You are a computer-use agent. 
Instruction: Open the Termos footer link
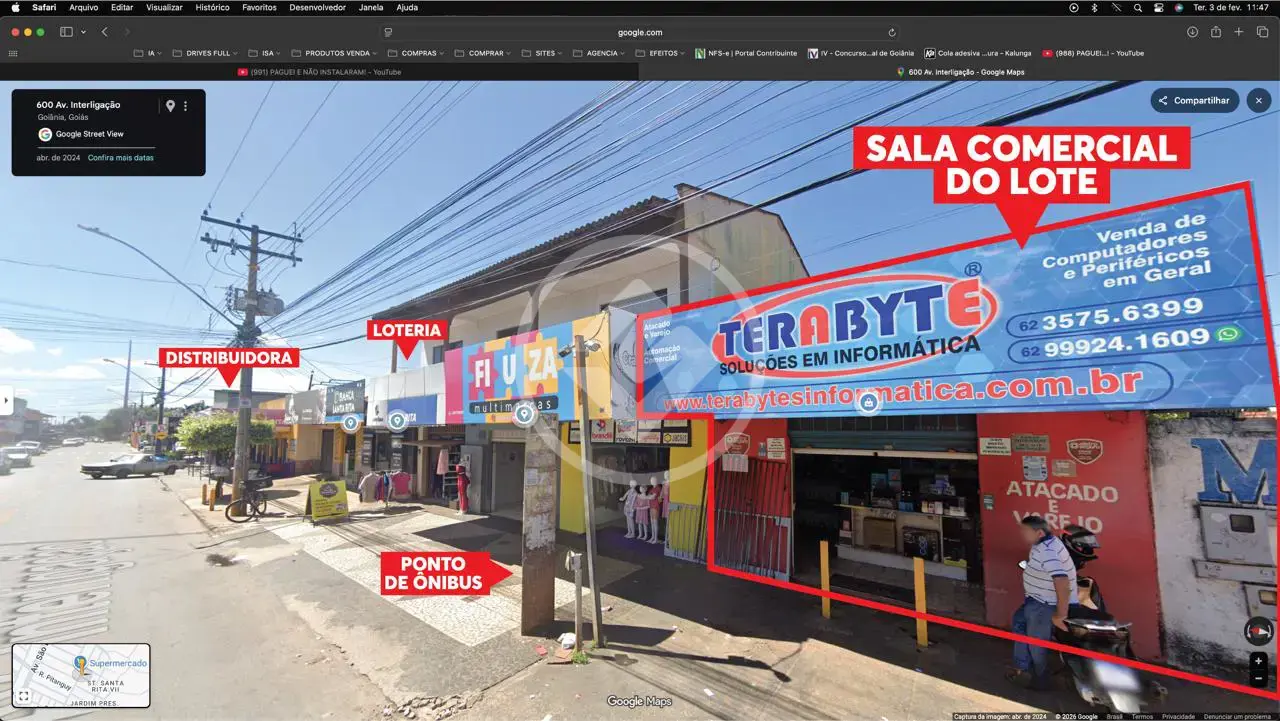(x=1142, y=716)
